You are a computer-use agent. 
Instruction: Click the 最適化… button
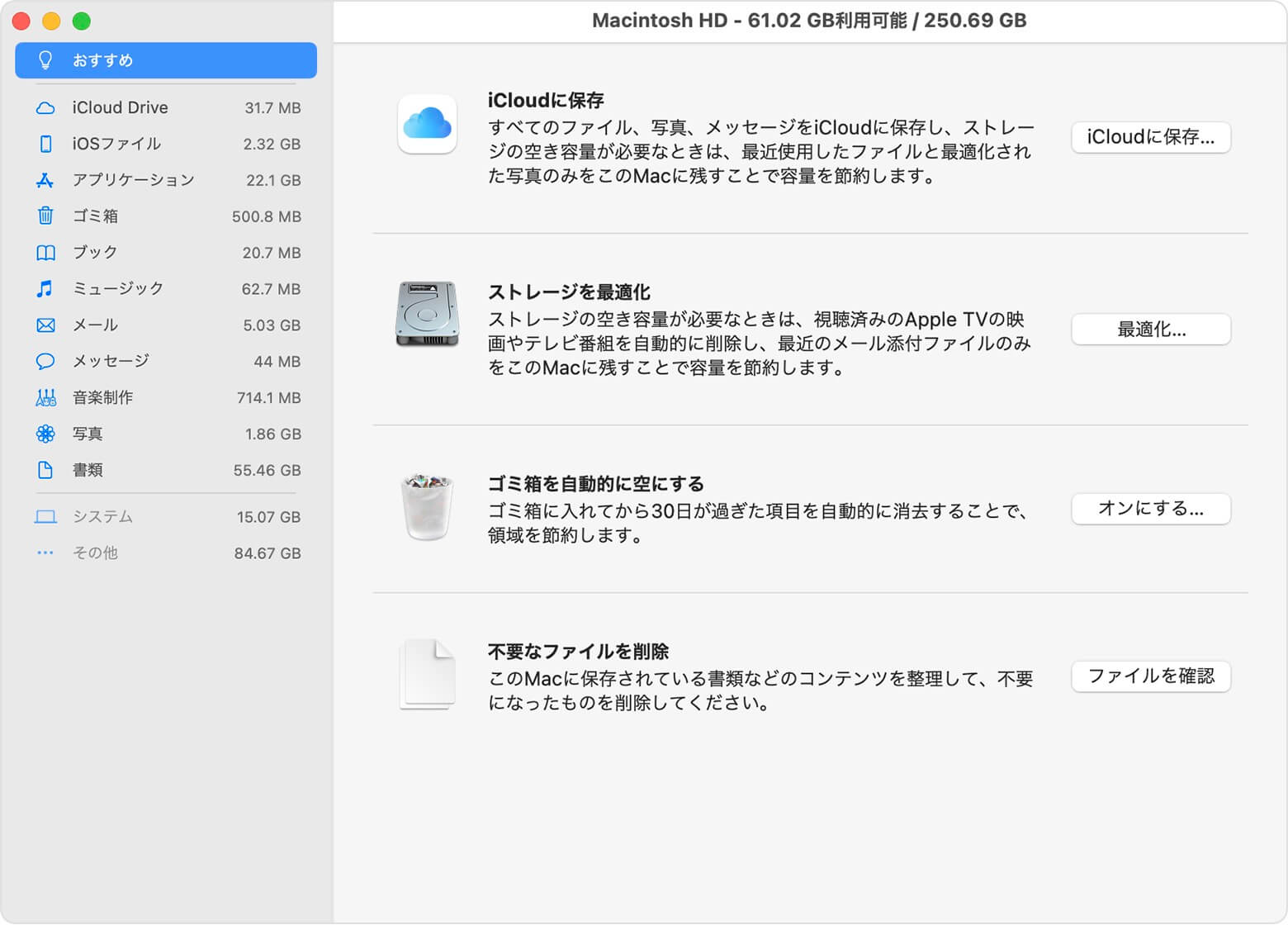point(1151,330)
